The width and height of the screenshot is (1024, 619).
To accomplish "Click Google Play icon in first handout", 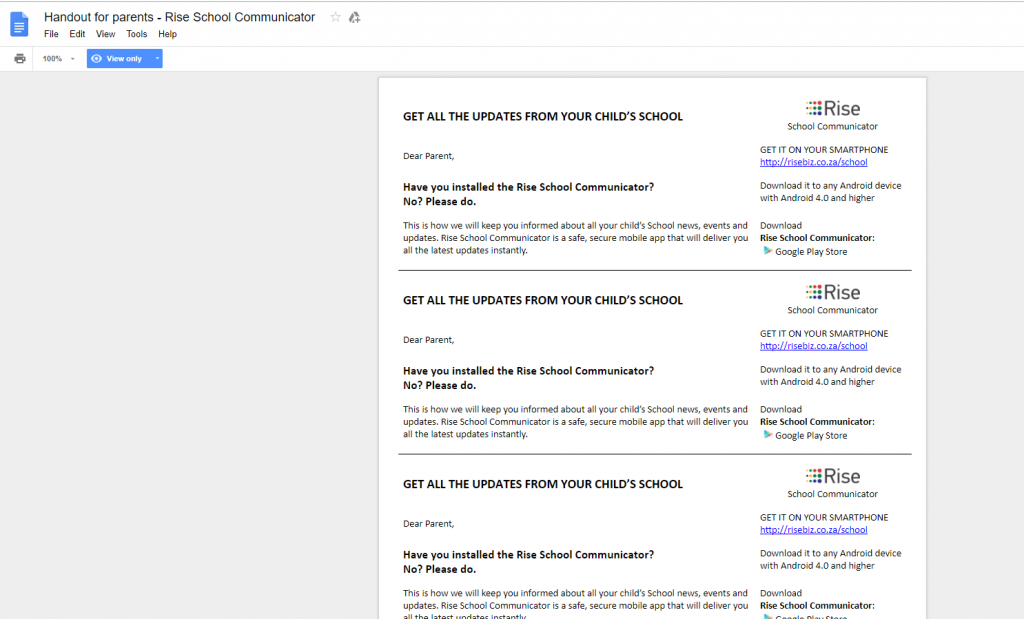I will click(767, 251).
